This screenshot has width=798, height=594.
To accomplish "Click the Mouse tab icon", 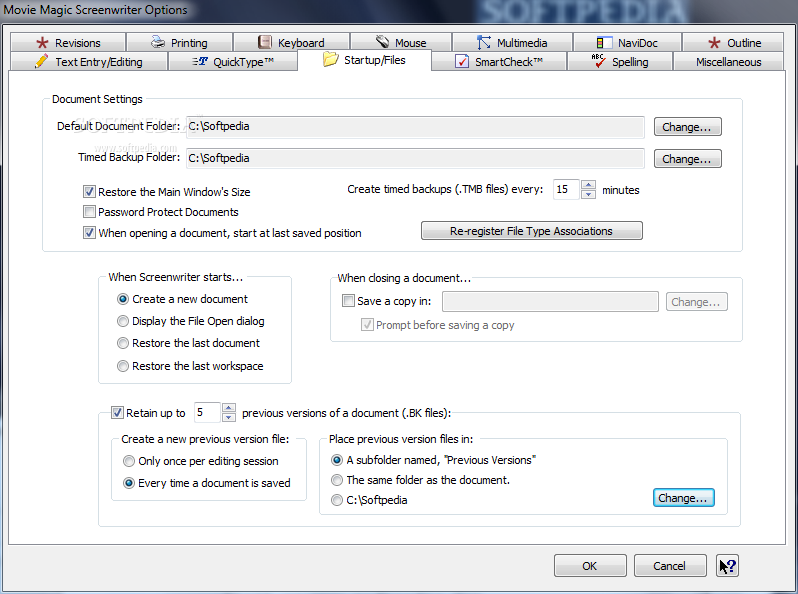I will coord(383,42).
